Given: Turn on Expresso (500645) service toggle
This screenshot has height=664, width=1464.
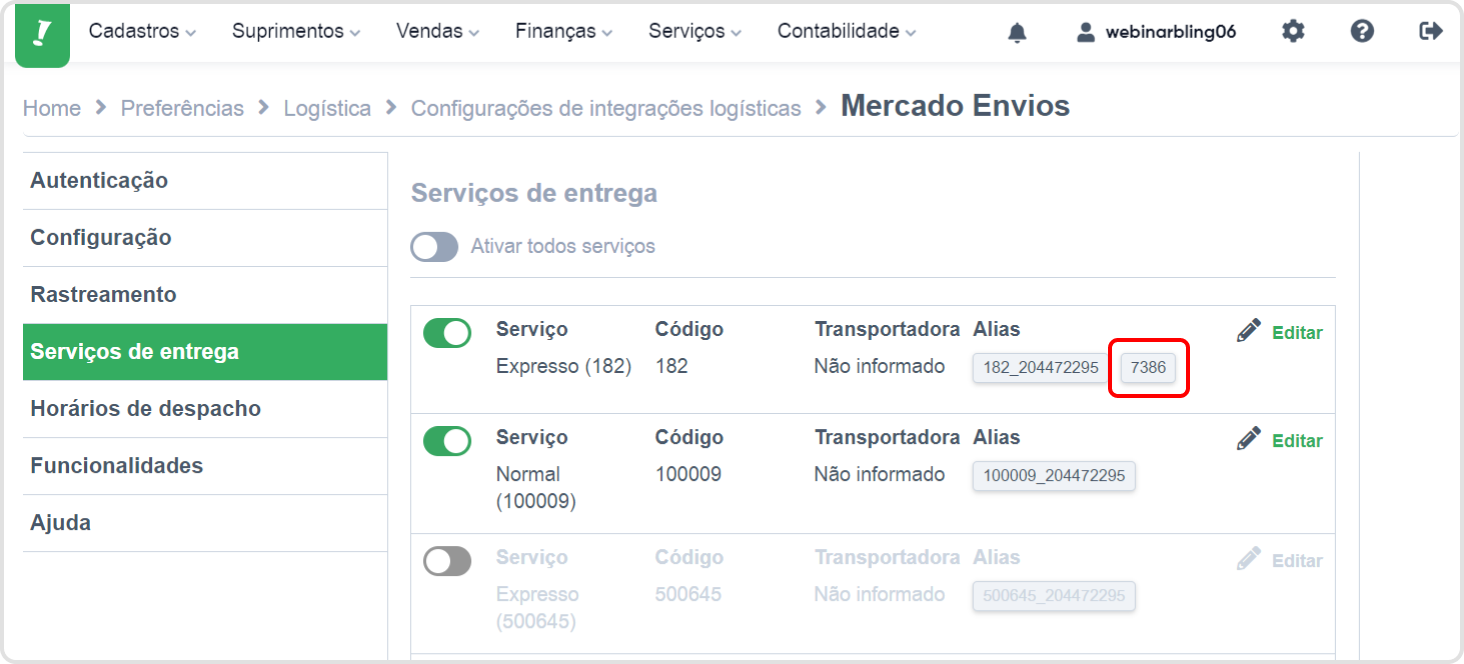Looking at the screenshot, I should coord(447,561).
